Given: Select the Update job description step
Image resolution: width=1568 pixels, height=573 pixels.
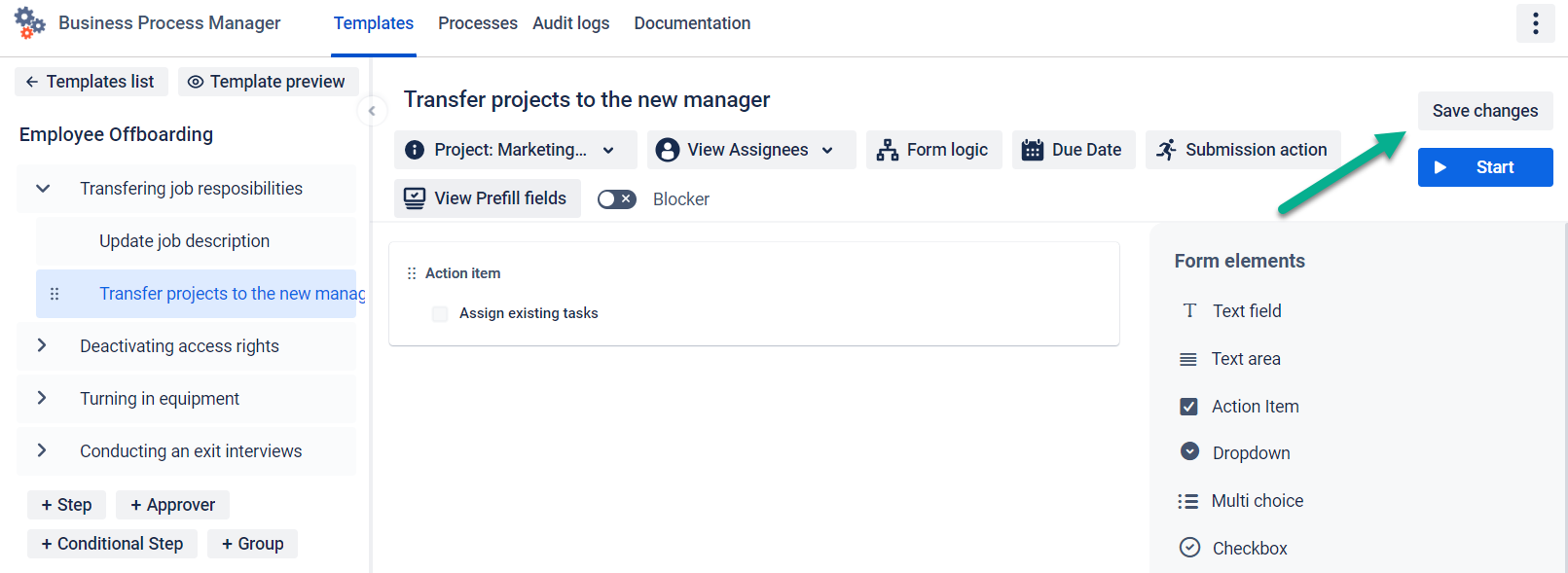Looking at the screenshot, I should pos(184,241).
